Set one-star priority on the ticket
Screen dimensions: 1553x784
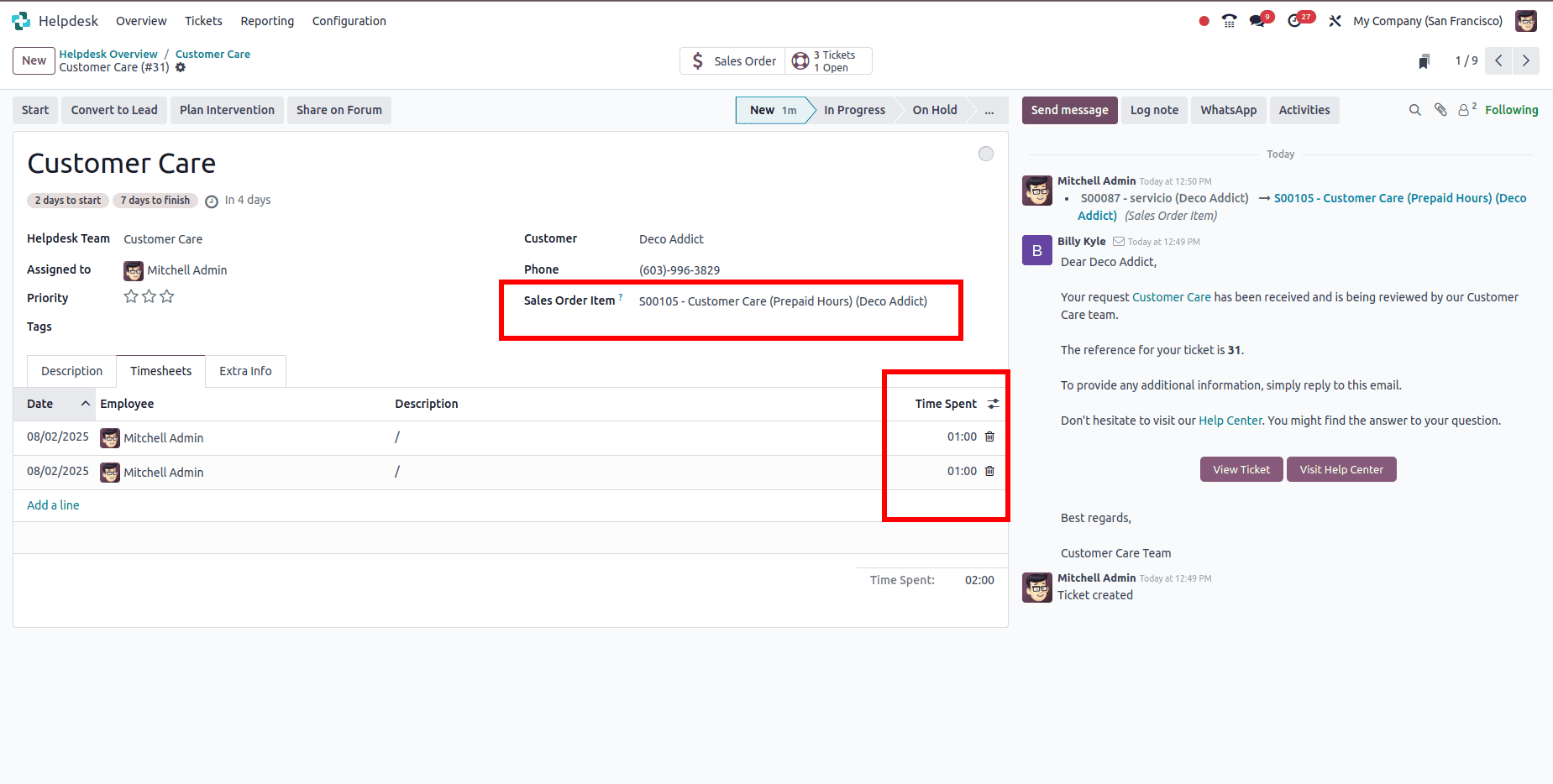tap(131, 295)
